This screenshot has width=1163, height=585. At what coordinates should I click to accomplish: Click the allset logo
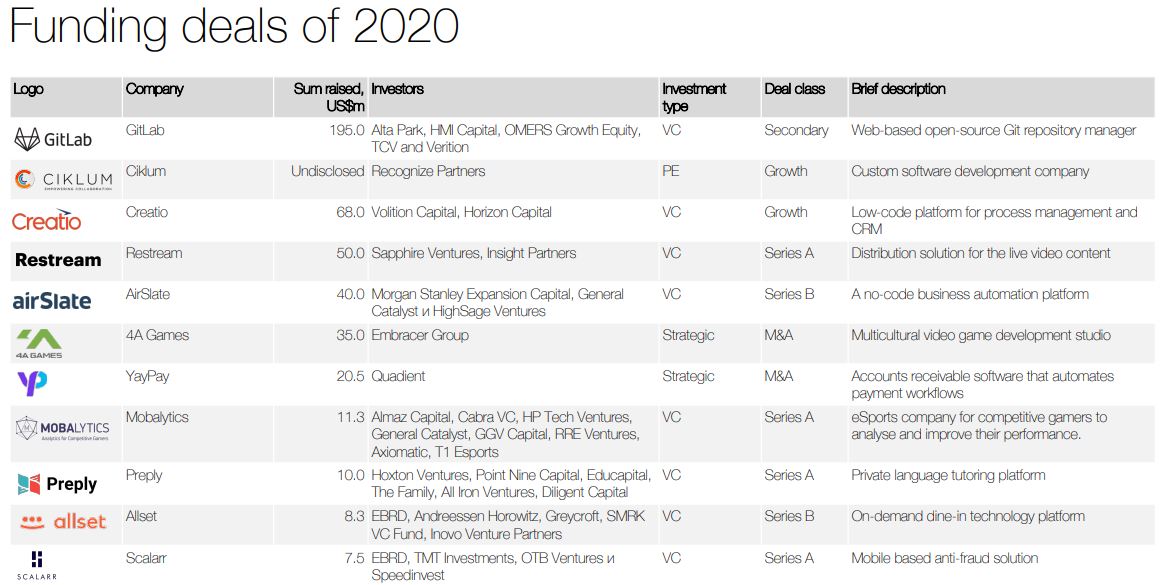pyautogui.click(x=63, y=521)
